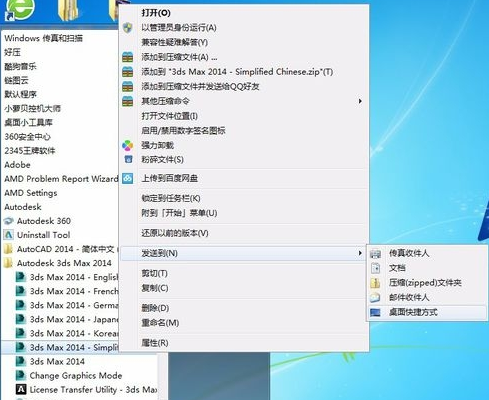Open 属性(R) from the context menu
The width and height of the screenshot is (489, 400).
coord(155,343)
